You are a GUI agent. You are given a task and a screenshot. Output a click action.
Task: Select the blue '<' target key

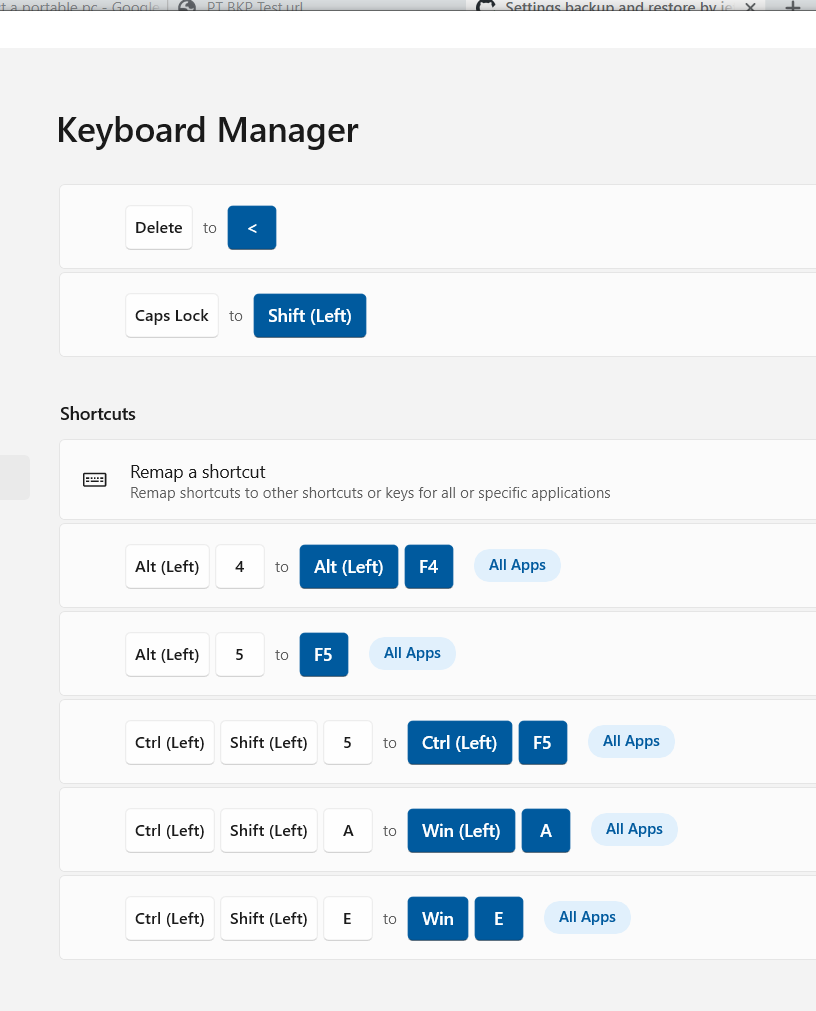tap(252, 228)
